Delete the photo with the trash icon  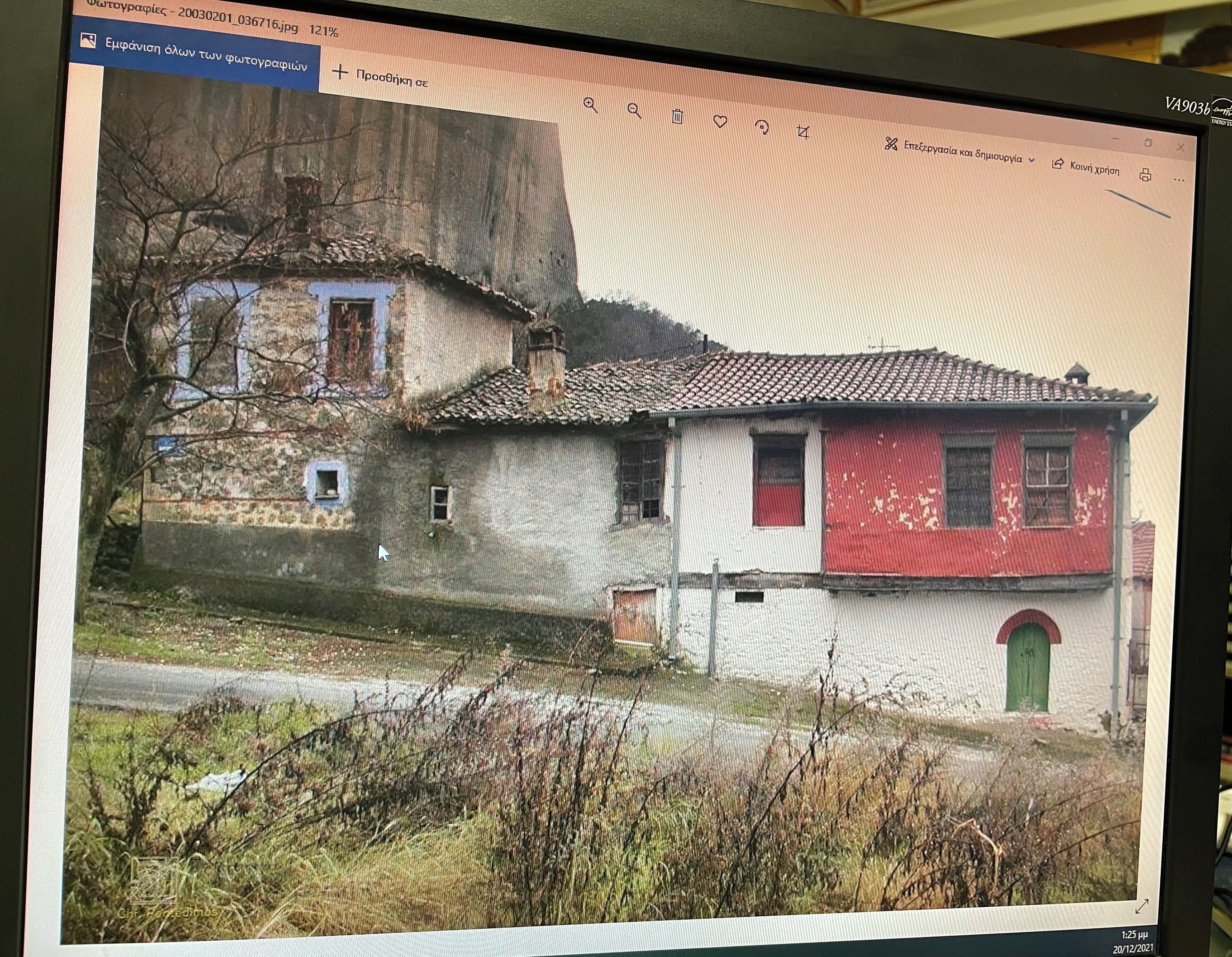point(678,116)
